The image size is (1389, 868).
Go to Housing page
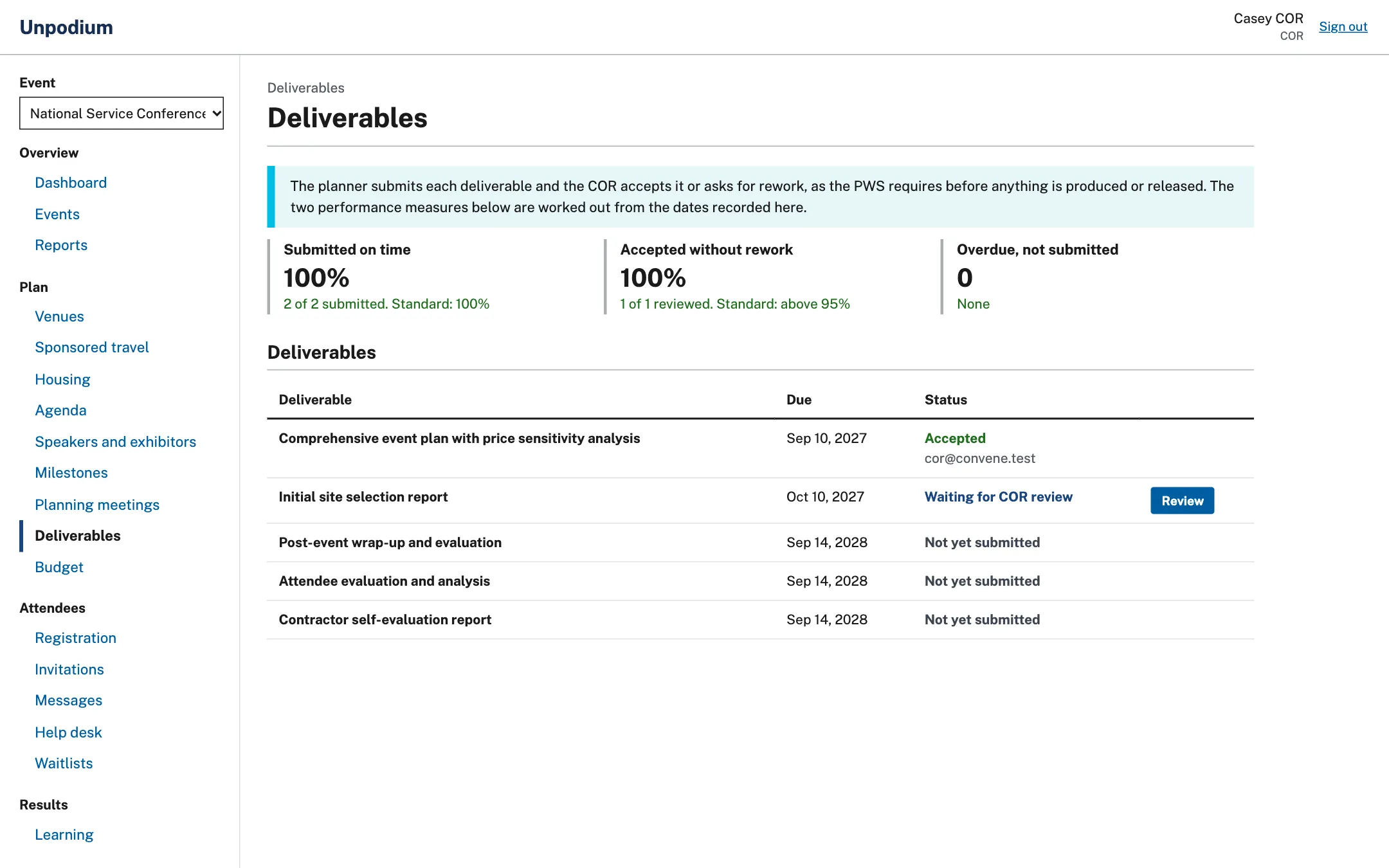[62, 379]
